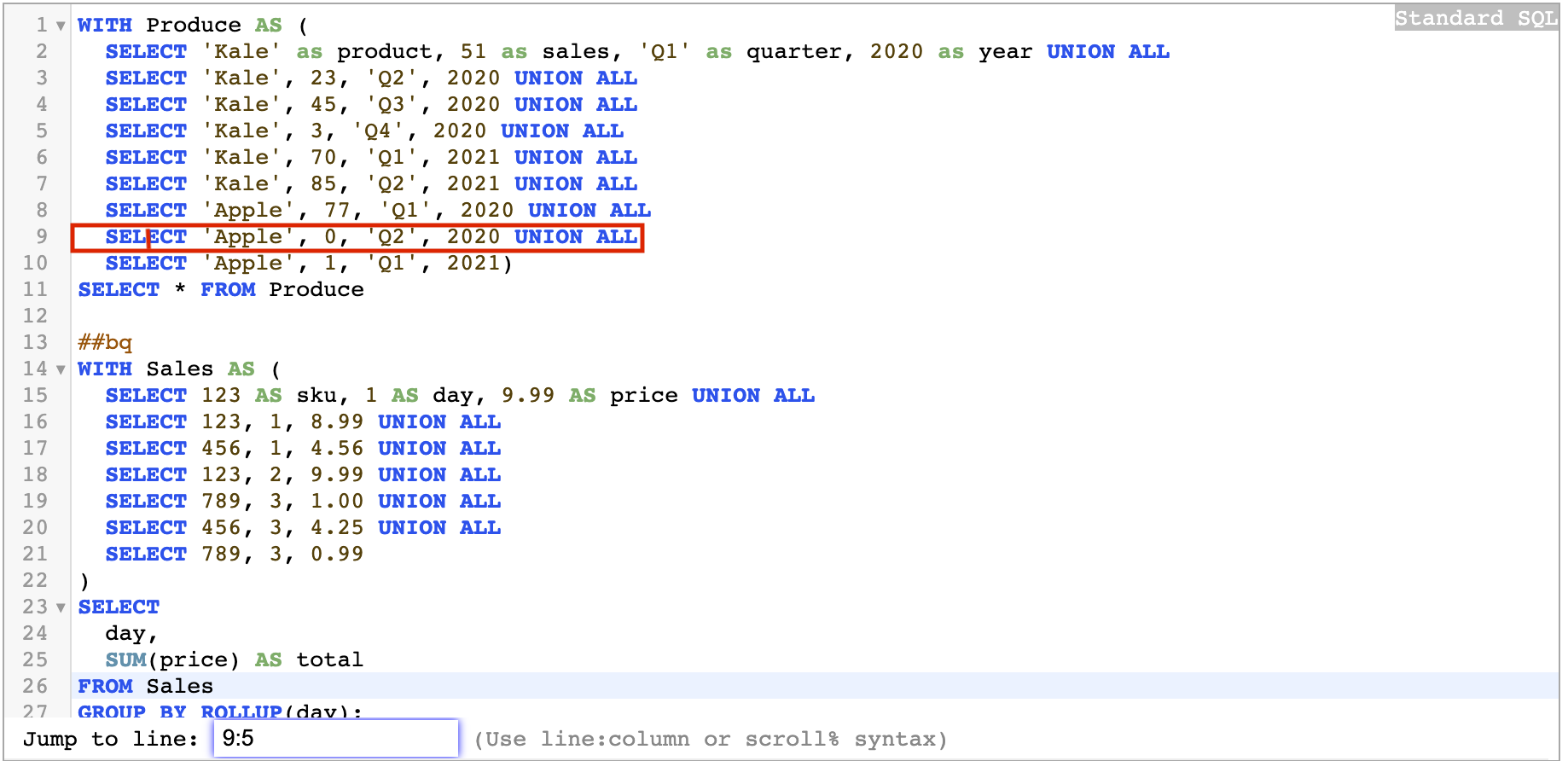Click the value 0.99 on line 21
This screenshot has height=761, width=1568.
337,555
